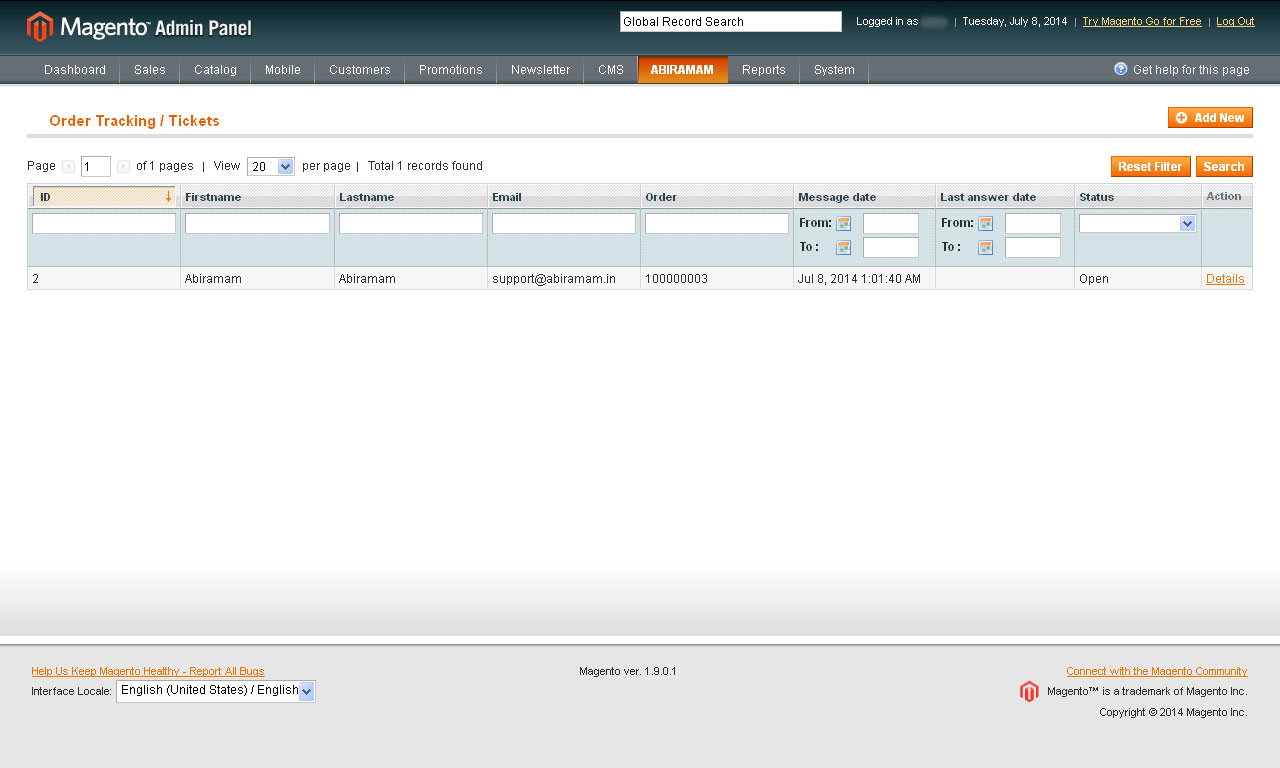Click Message date To input
The width and height of the screenshot is (1280, 768).
[x=891, y=247]
